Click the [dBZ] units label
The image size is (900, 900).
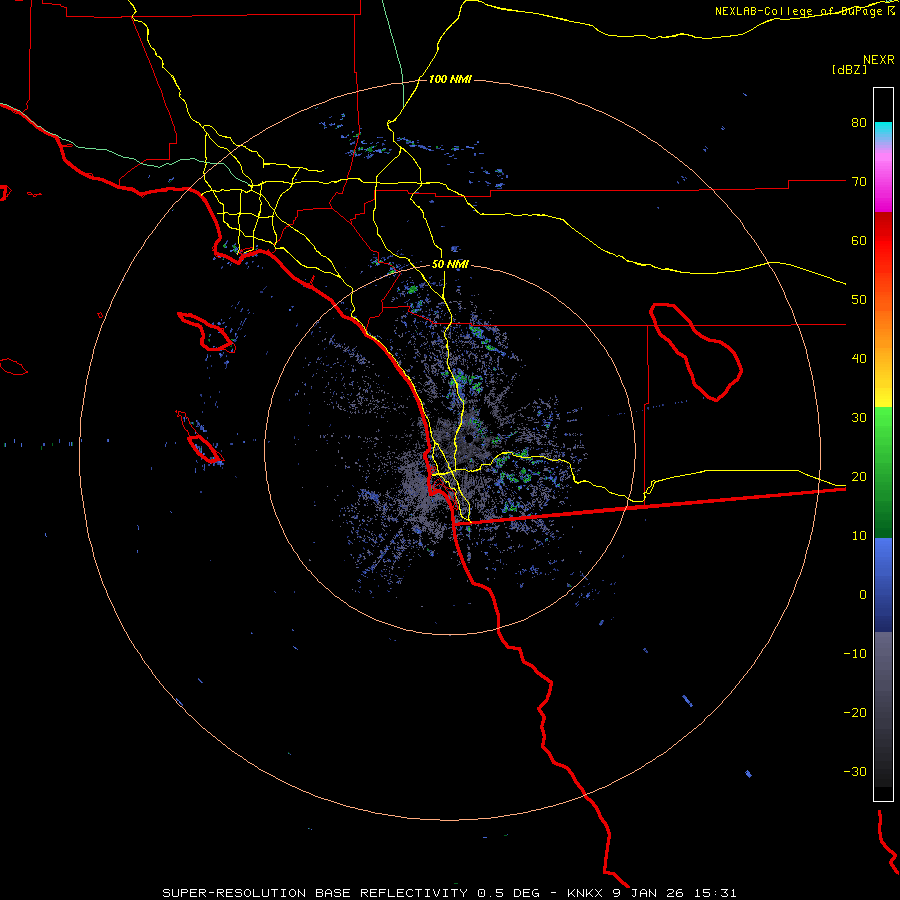coord(849,69)
